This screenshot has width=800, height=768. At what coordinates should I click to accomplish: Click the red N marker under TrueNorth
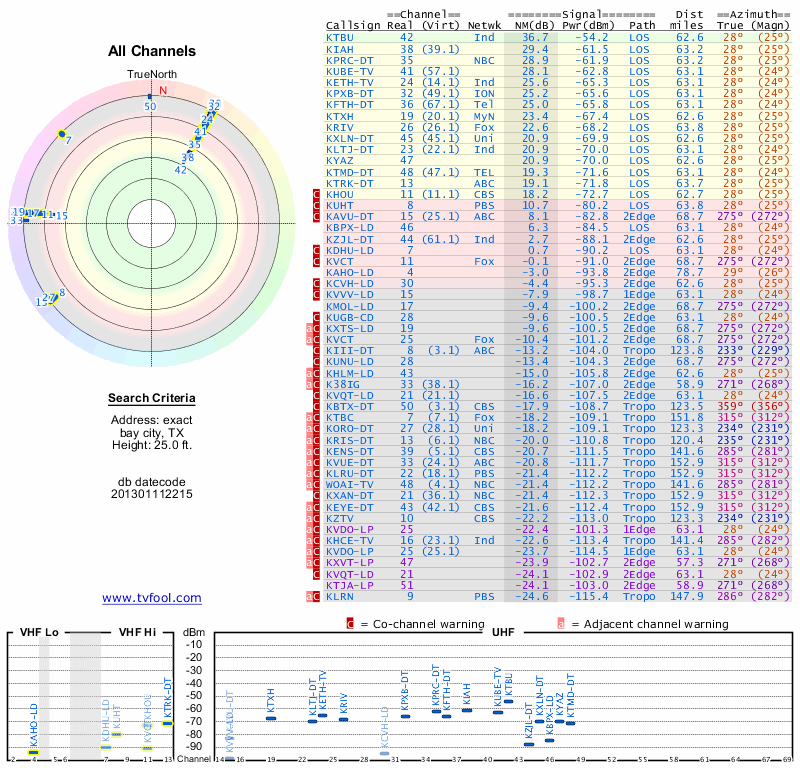tap(163, 90)
